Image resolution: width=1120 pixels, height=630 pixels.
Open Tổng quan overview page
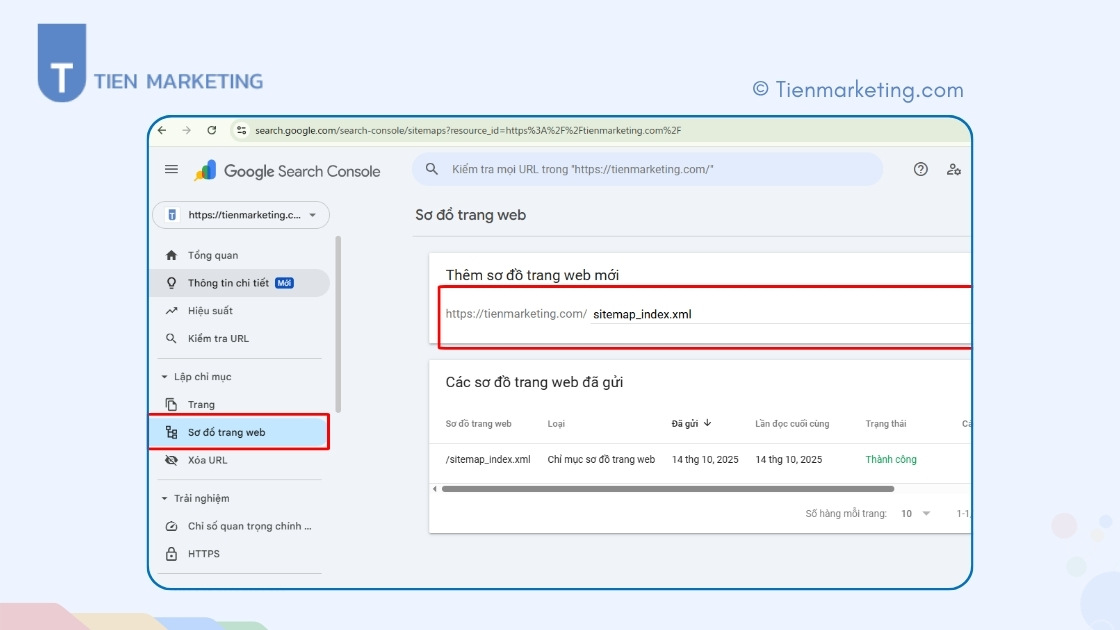pyautogui.click(x=212, y=255)
